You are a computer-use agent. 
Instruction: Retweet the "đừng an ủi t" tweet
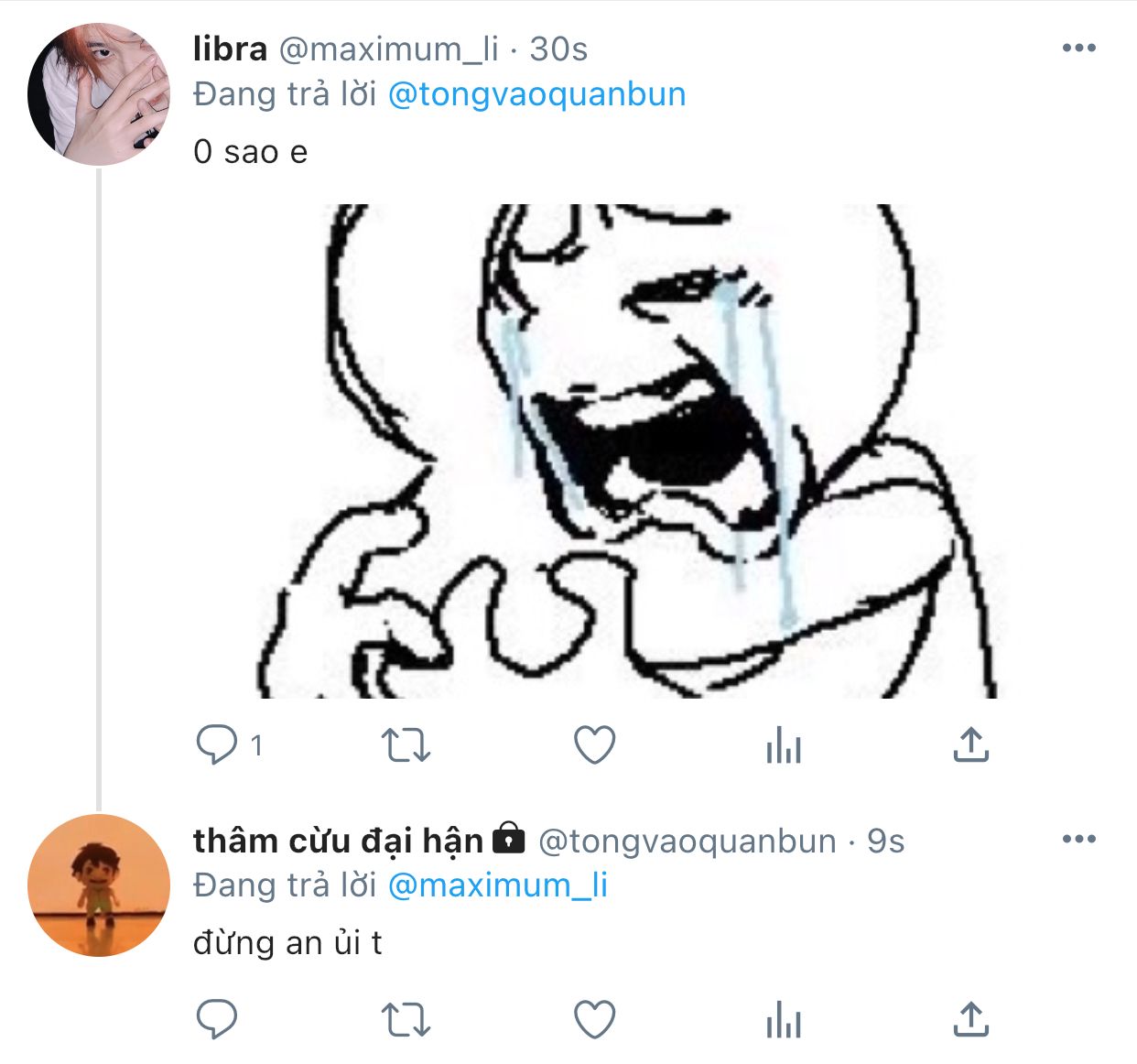pos(405,1019)
